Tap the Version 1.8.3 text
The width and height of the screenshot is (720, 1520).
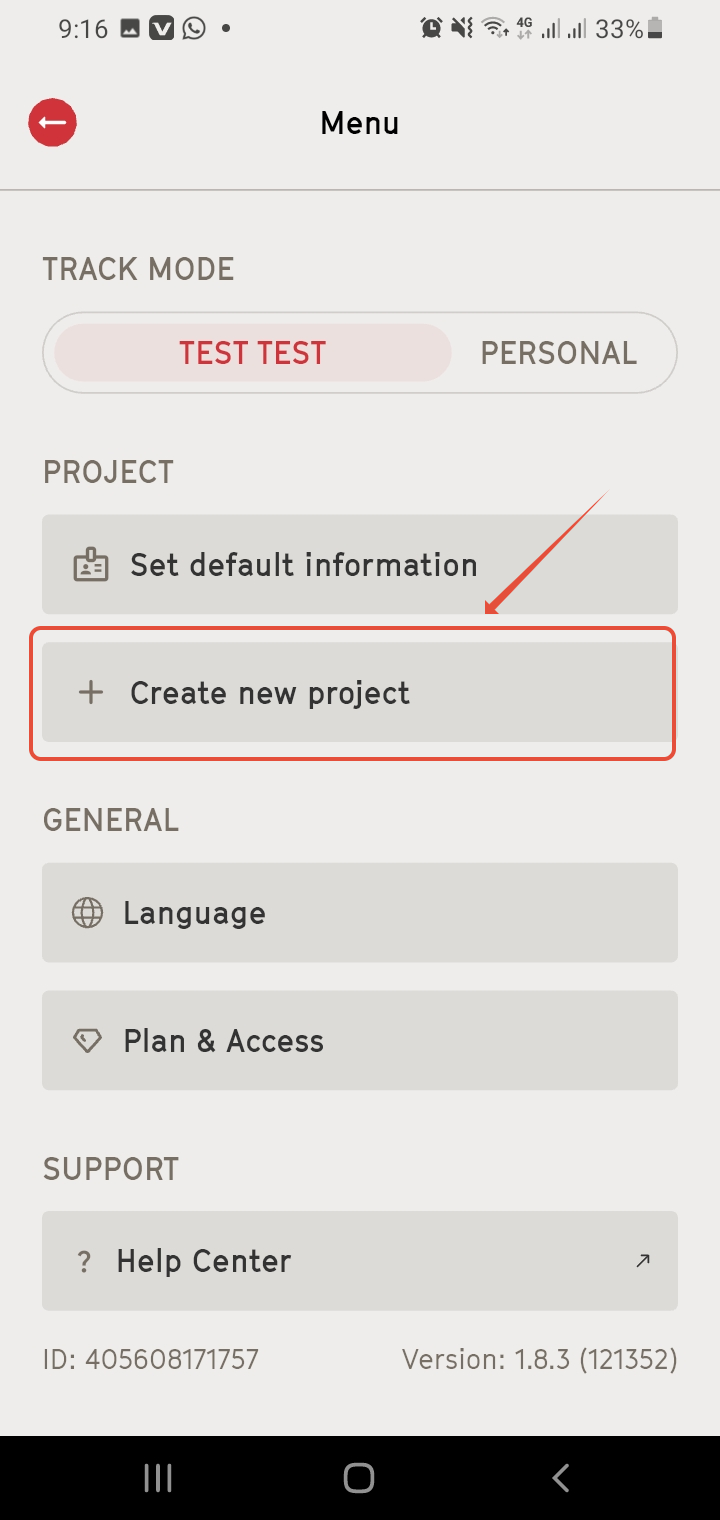[540, 1360]
